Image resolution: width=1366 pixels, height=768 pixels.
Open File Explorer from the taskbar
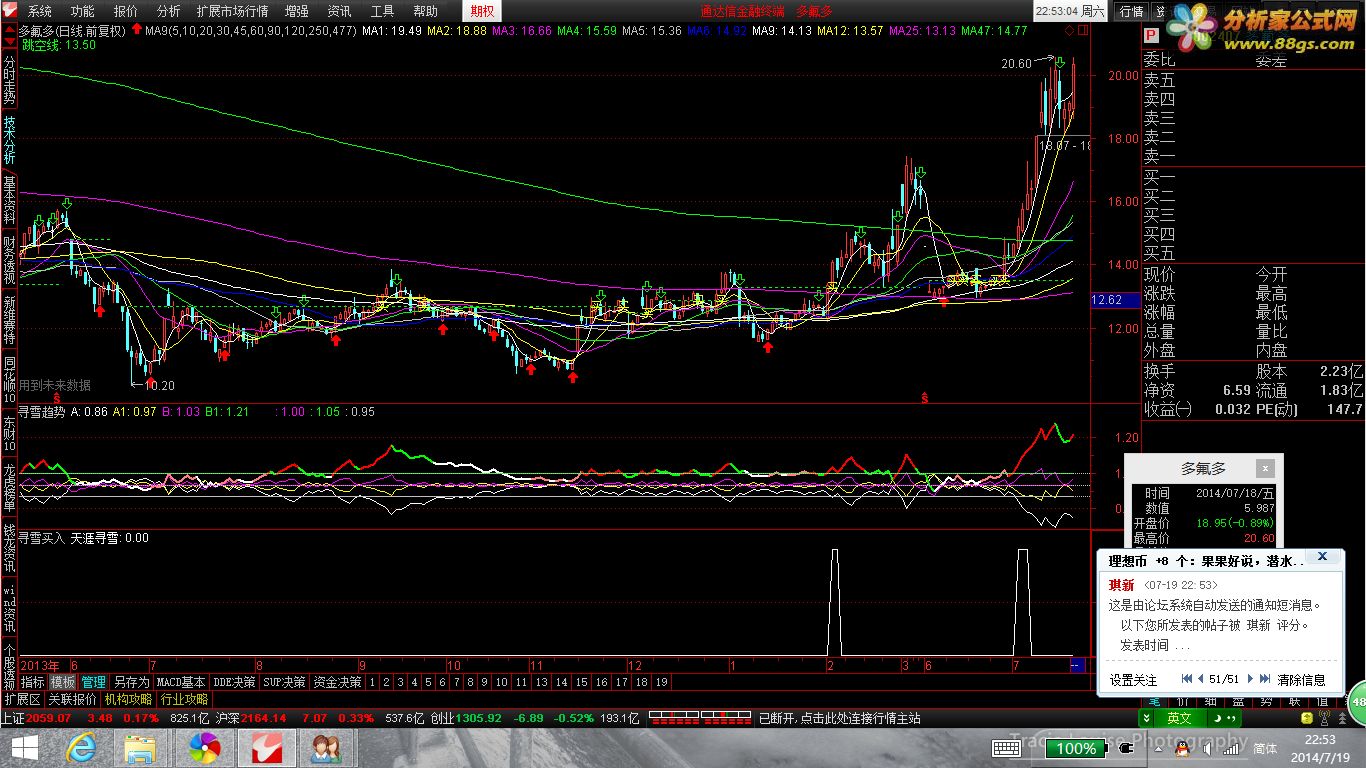coord(141,748)
